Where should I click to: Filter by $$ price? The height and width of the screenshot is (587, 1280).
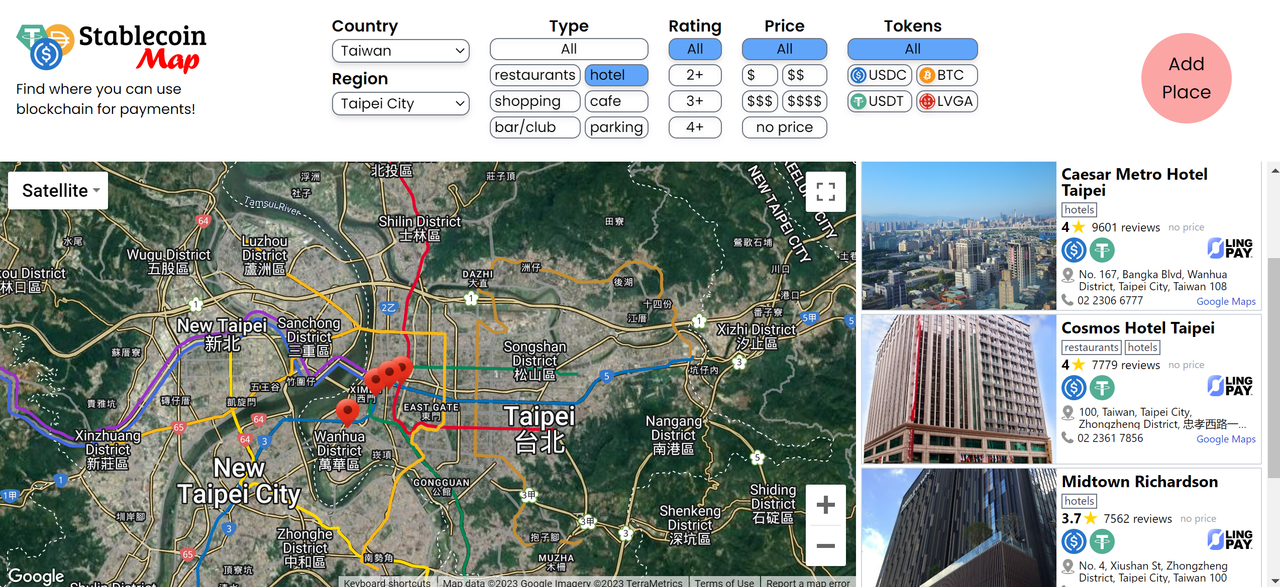pyautogui.click(x=805, y=75)
